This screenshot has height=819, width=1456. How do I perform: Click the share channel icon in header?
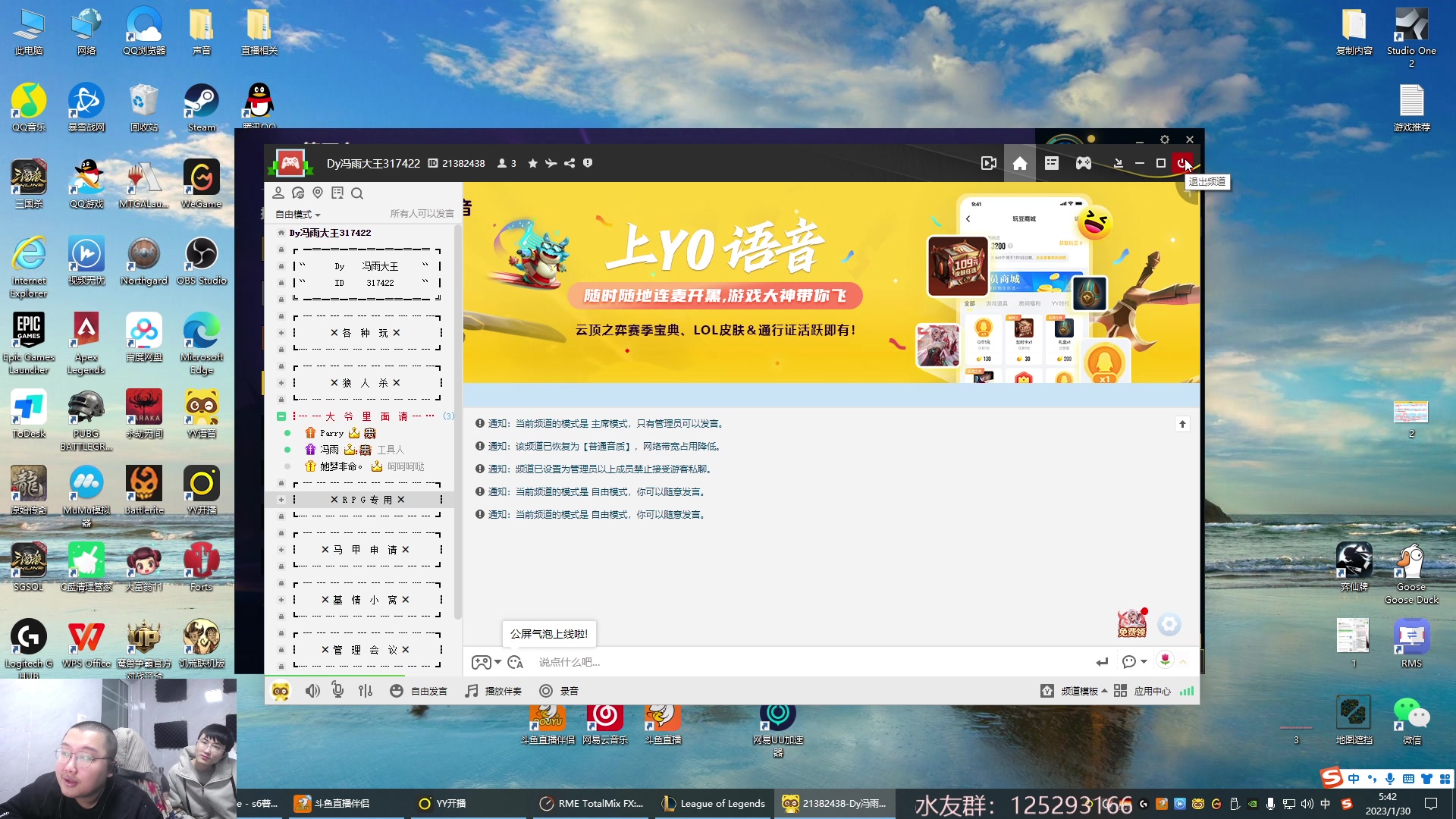pos(570,163)
